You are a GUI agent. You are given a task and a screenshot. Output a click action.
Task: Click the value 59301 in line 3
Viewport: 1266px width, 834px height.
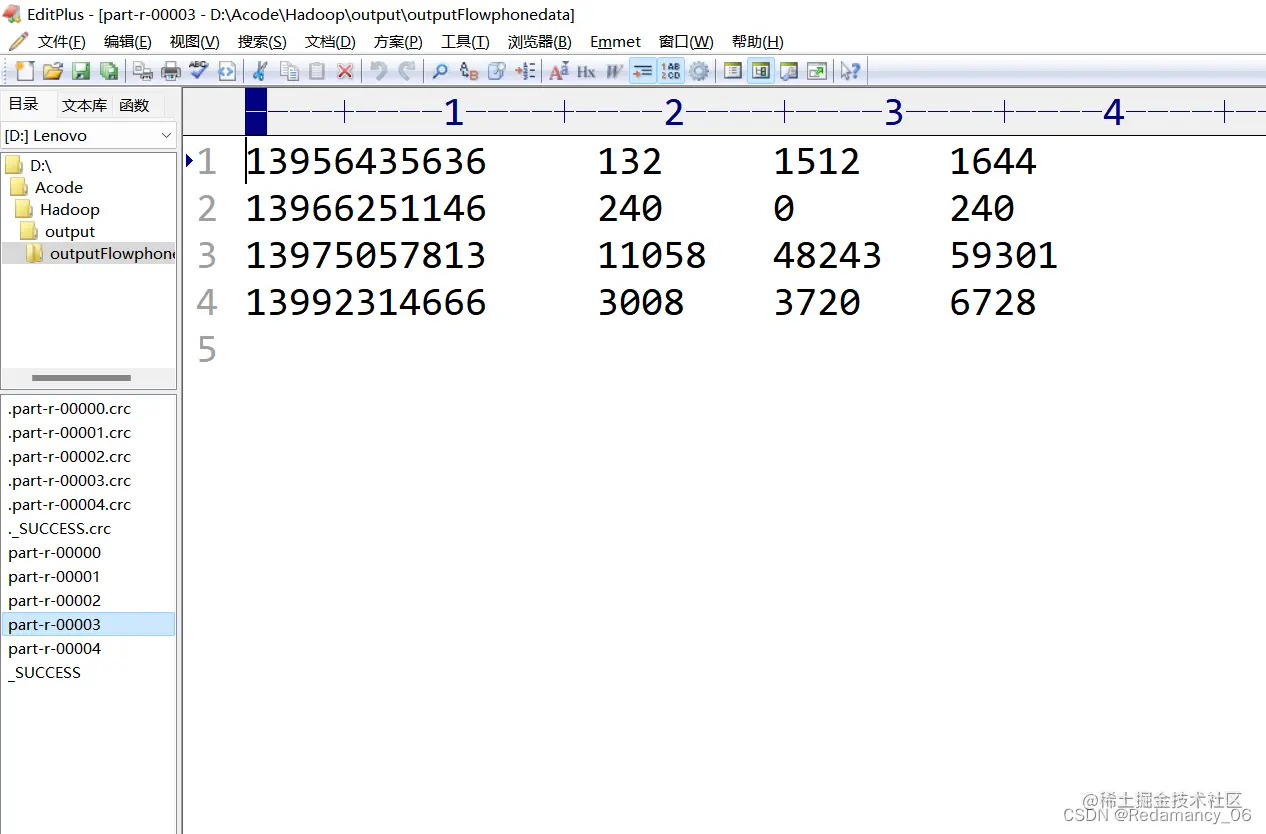click(1003, 256)
